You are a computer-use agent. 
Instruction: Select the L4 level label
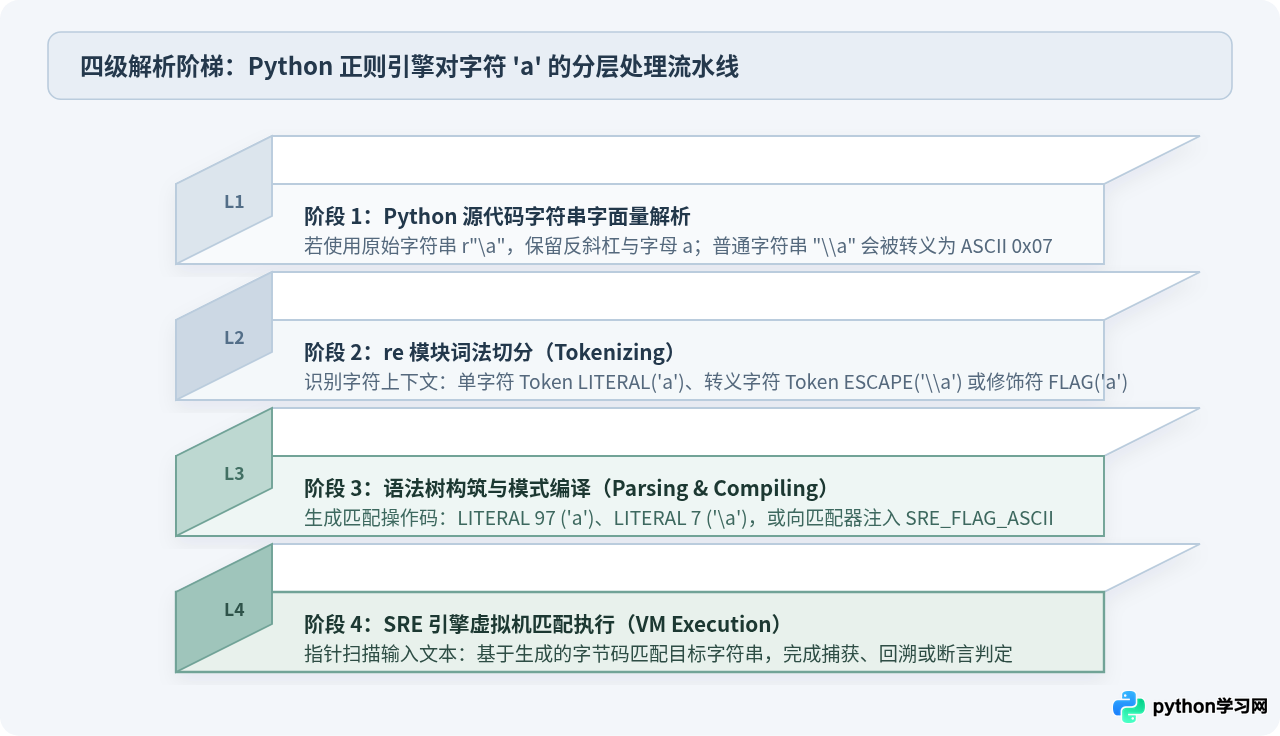click(x=234, y=609)
